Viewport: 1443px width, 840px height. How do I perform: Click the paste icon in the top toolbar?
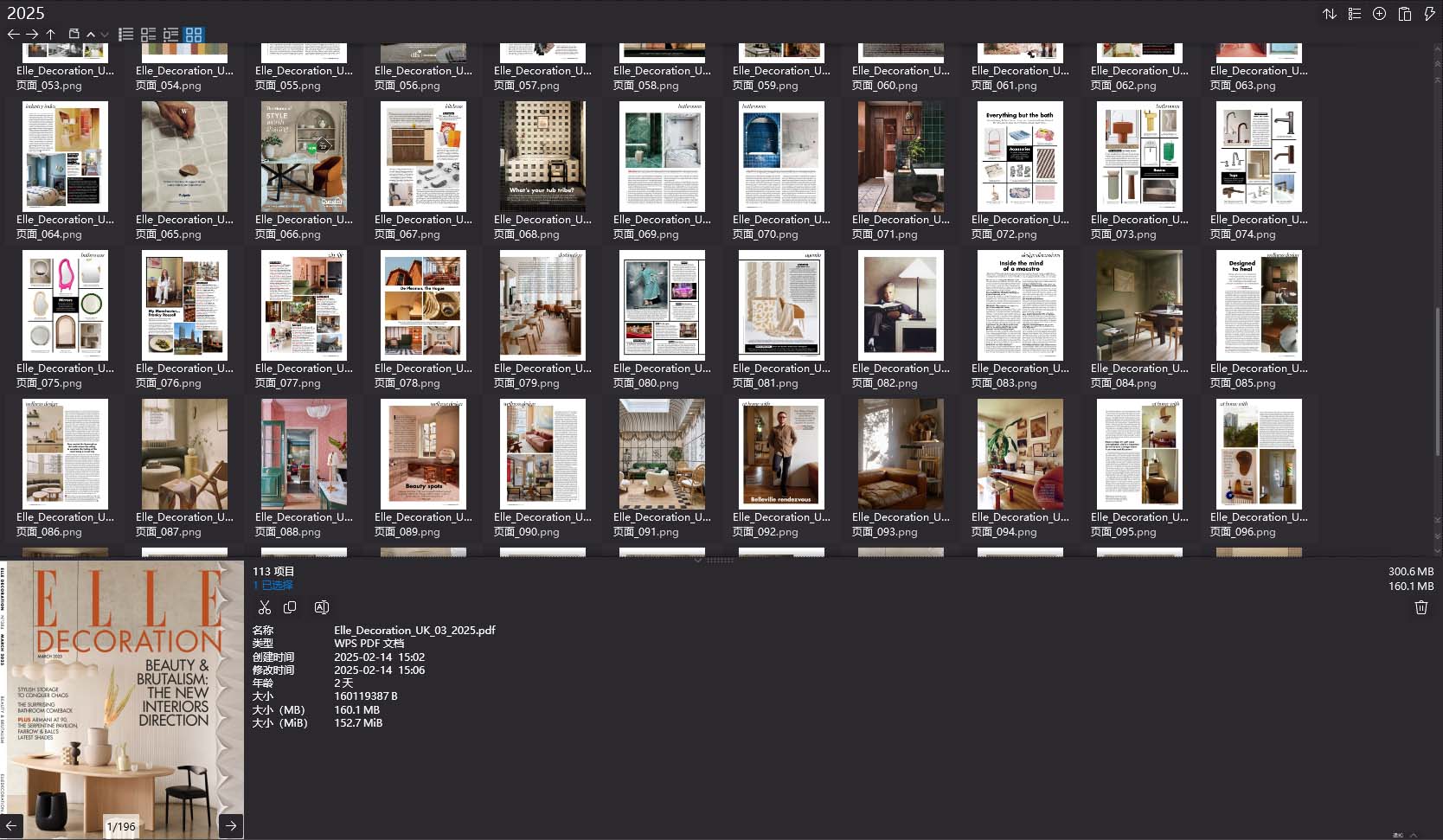click(x=1403, y=14)
